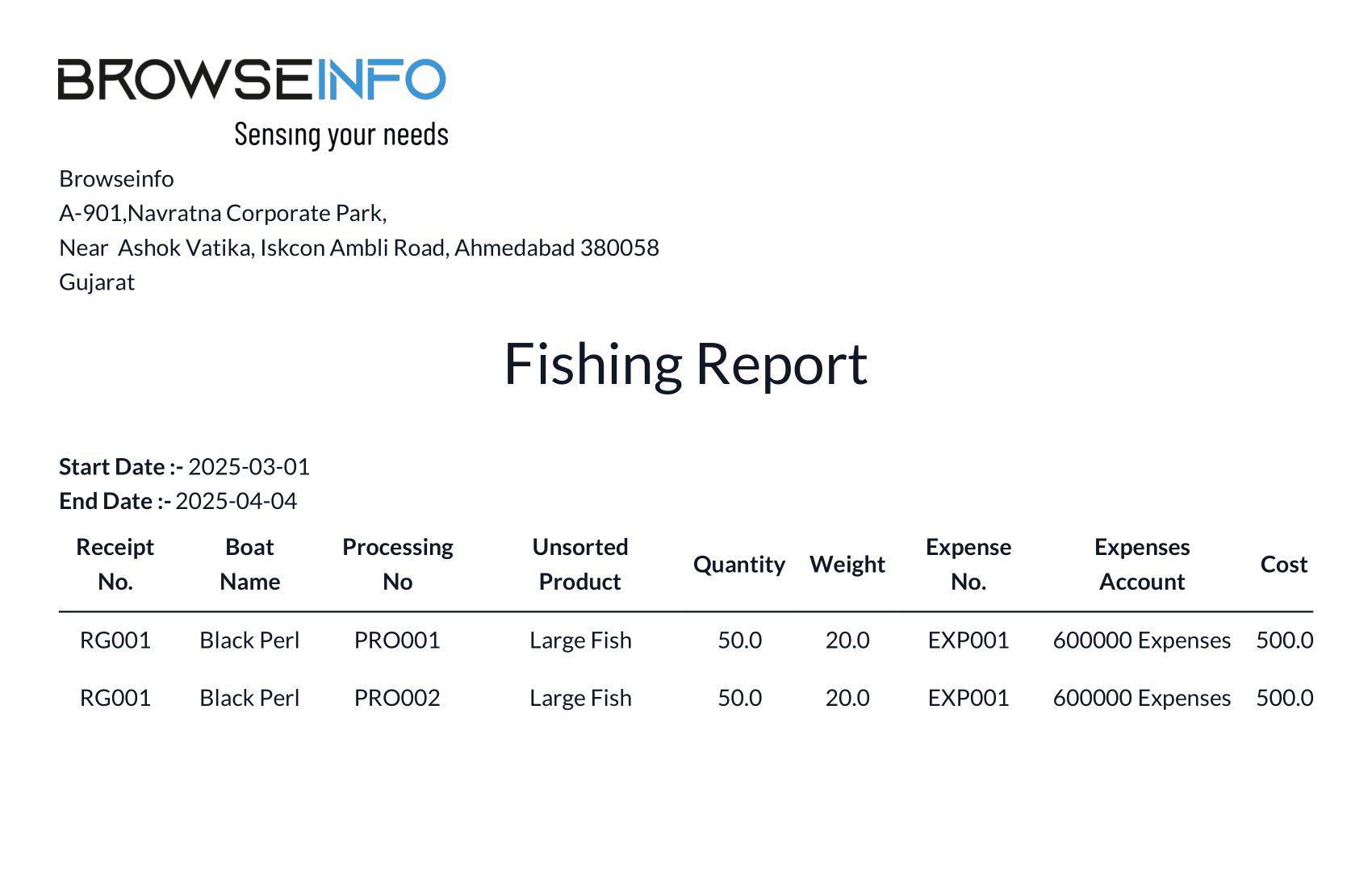Click the Expenses Account column header
The image size is (1372, 893).
click(x=1142, y=564)
